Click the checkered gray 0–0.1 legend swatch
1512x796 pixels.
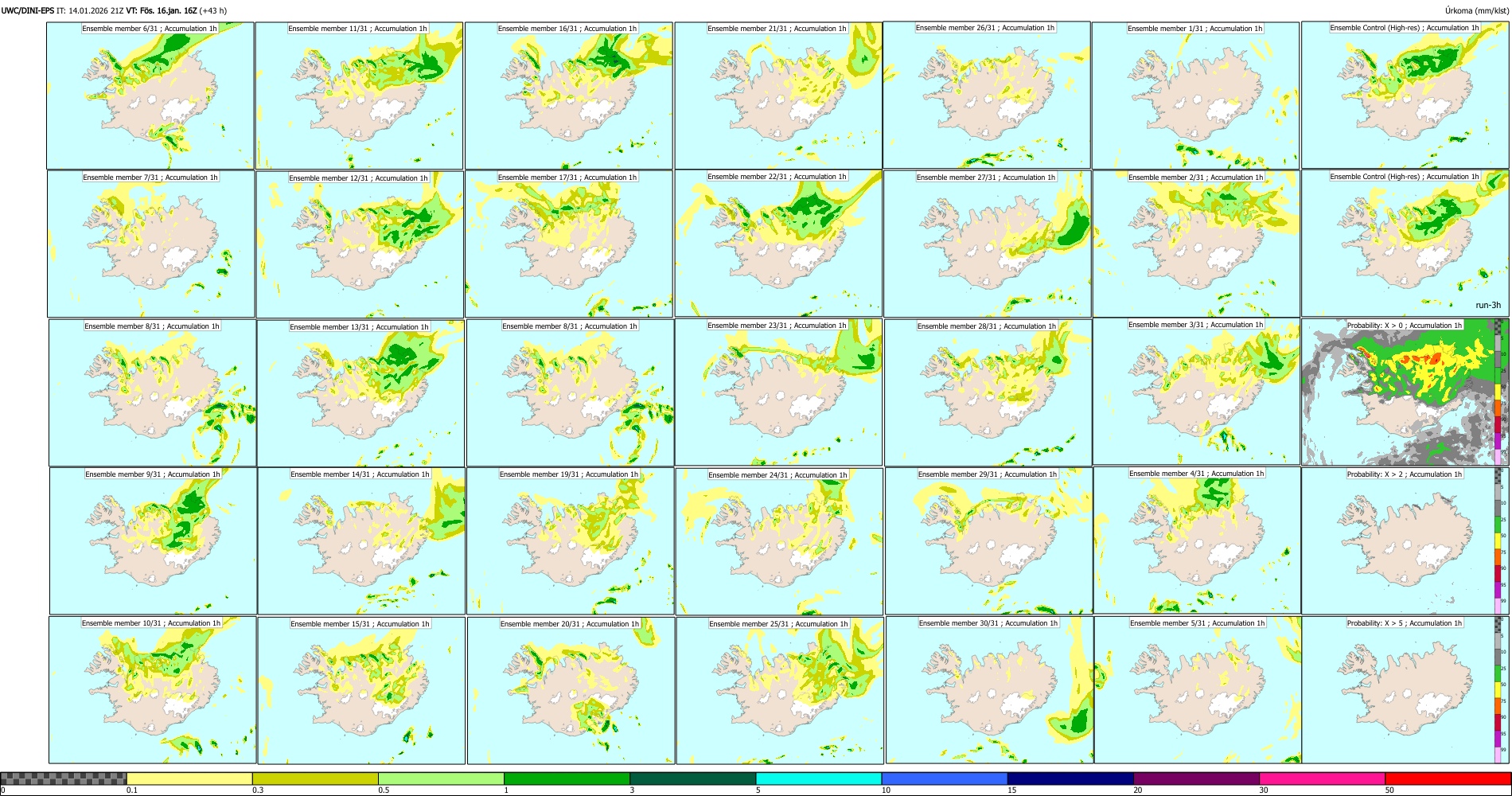pyautogui.click(x=64, y=778)
